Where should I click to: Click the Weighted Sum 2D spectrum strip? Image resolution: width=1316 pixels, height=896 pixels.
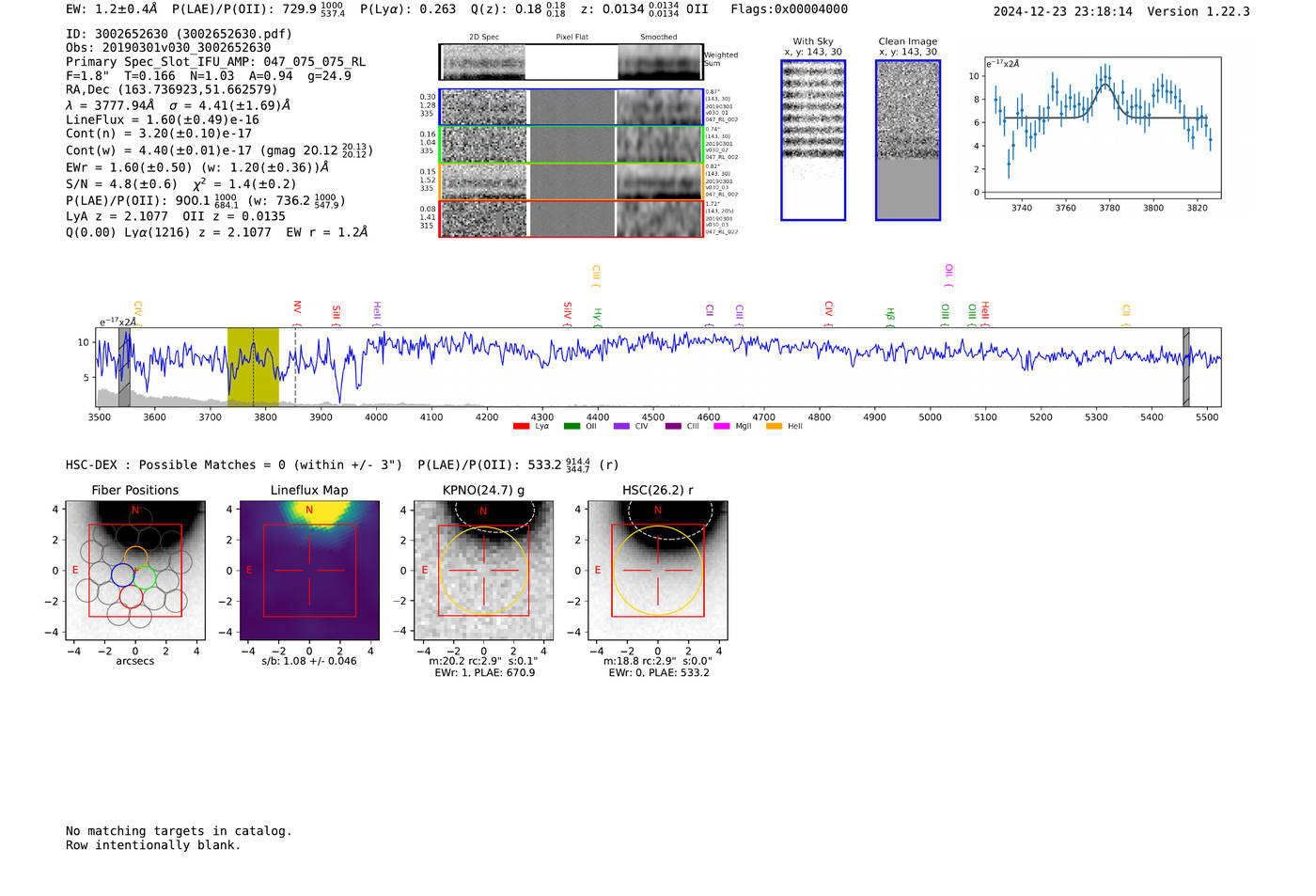[x=572, y=62]
